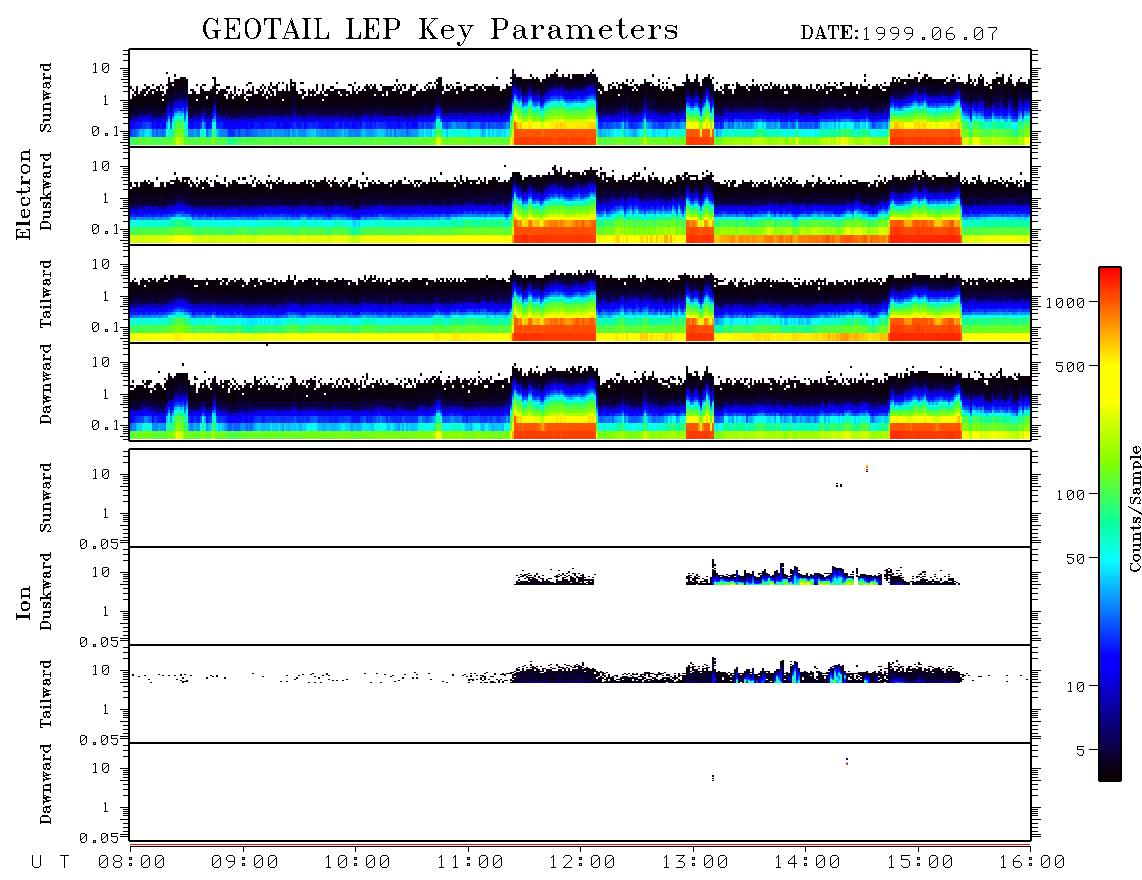Image resolution: width=1142 pixels, height=880 pixels.
Task: Select the Ion "Sunward" panel label
Action: click(x=46, y=498)
